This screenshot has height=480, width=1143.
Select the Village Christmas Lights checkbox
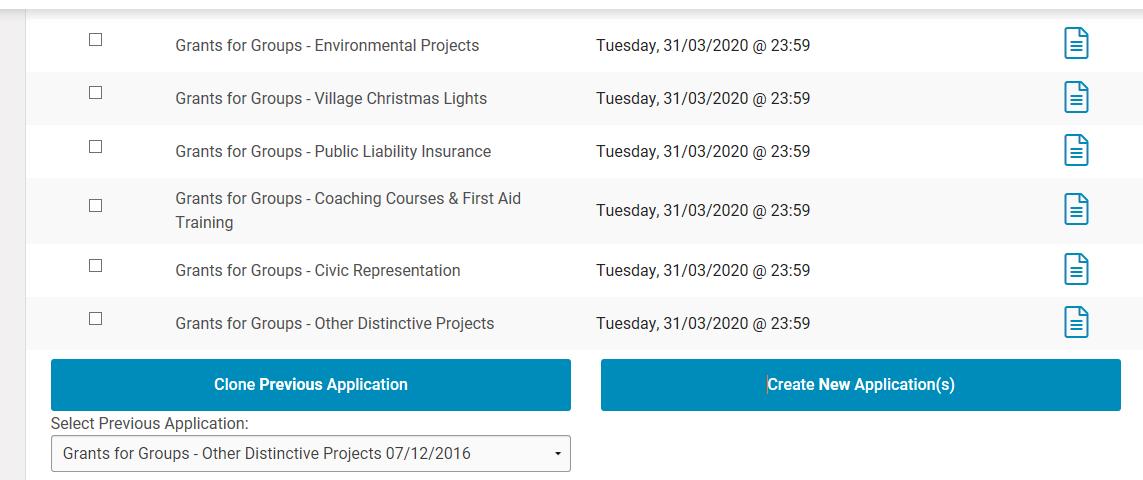point(96,93)
